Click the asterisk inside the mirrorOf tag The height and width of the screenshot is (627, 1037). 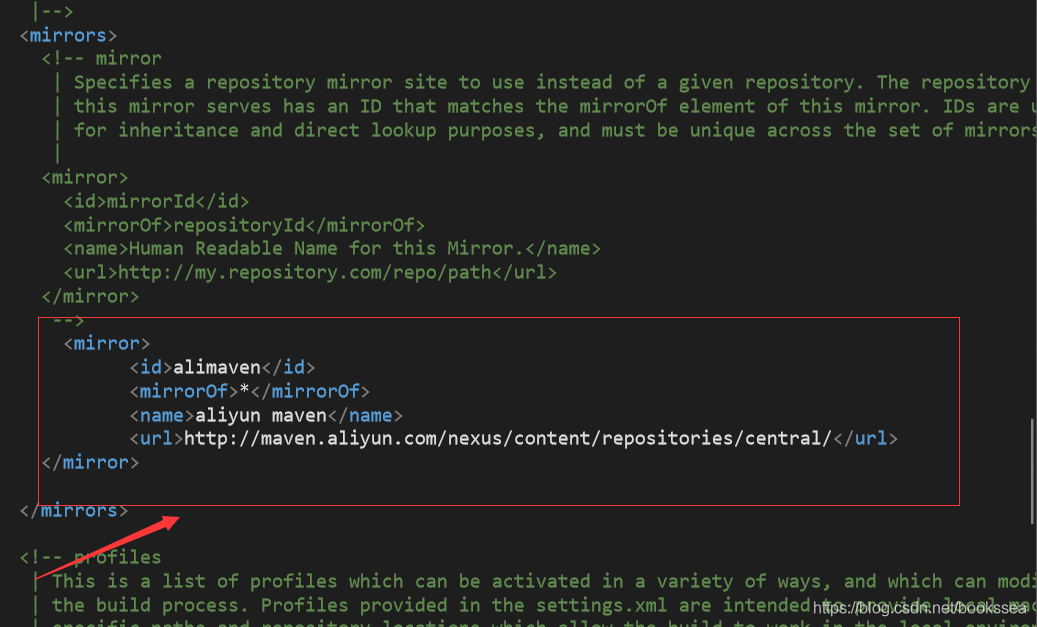(244, 391)
